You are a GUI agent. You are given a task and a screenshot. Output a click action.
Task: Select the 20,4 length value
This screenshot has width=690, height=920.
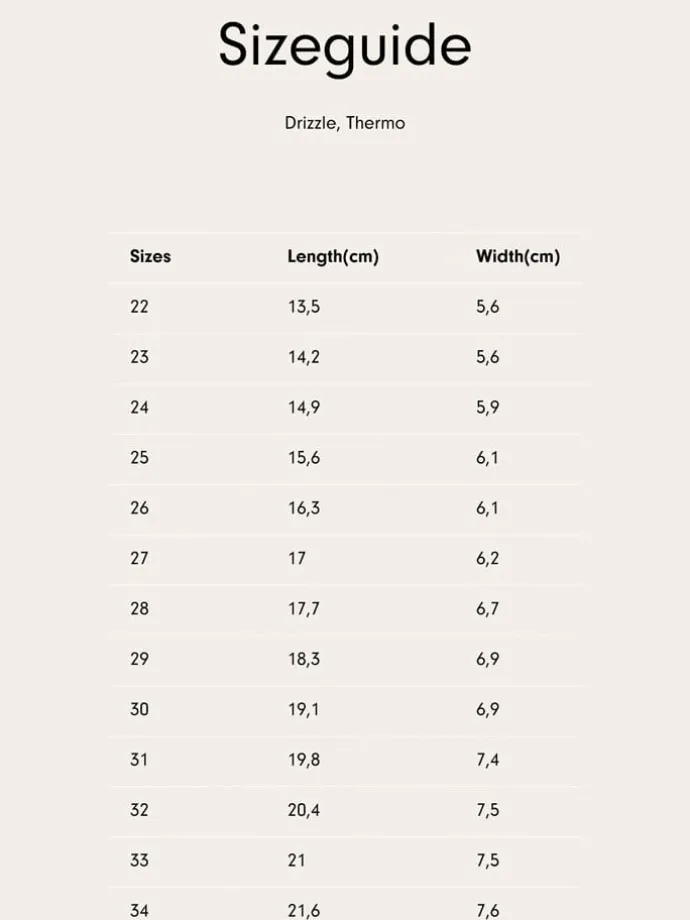pos(303,810)
